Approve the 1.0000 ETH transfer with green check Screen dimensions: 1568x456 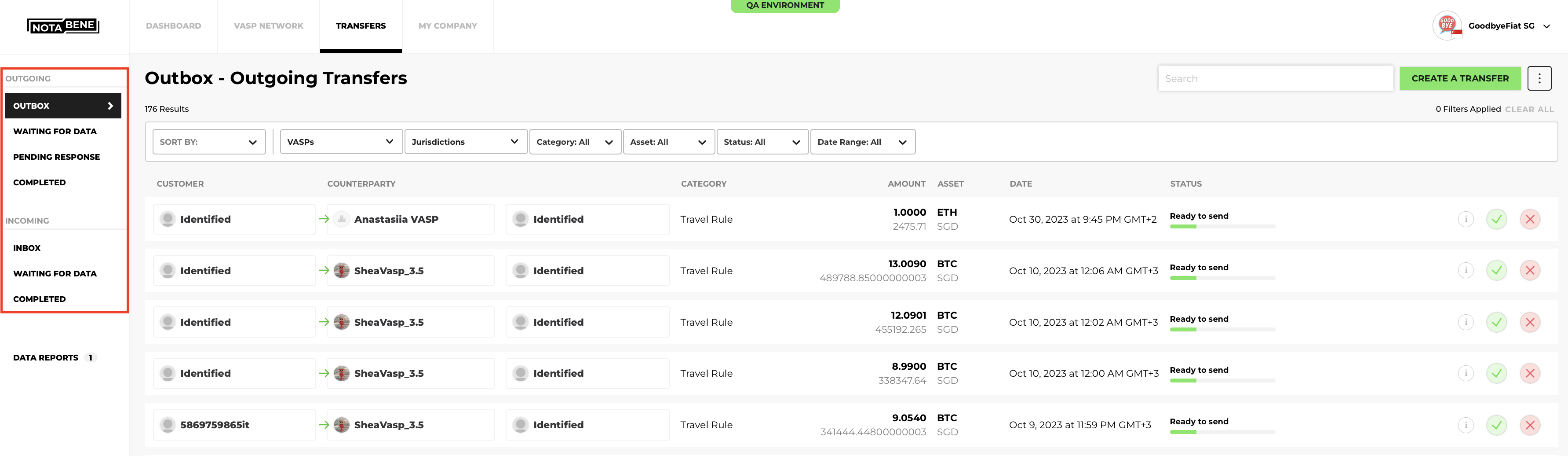click(x=1496, y=219)
